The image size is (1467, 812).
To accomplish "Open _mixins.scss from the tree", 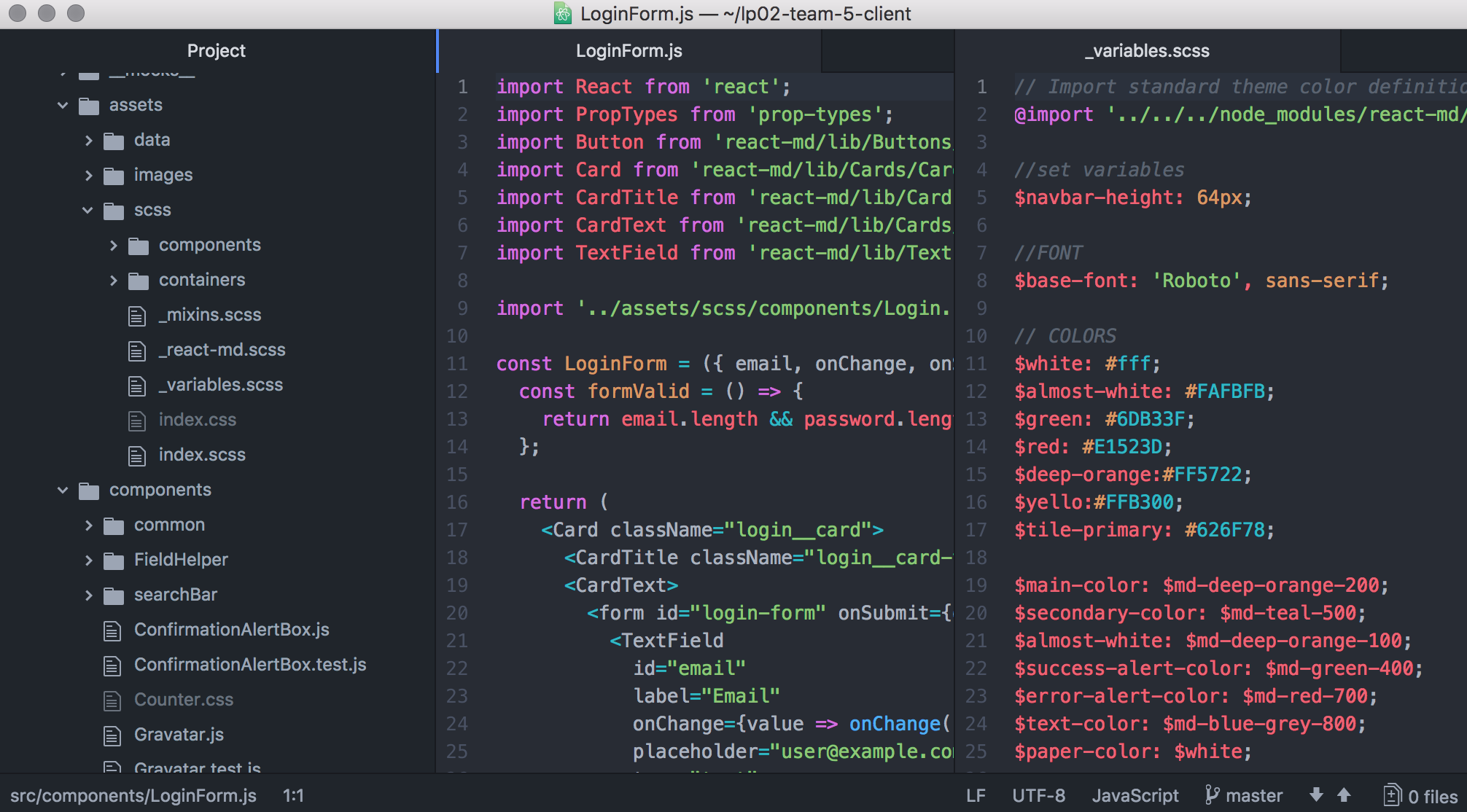I will 210,315.
